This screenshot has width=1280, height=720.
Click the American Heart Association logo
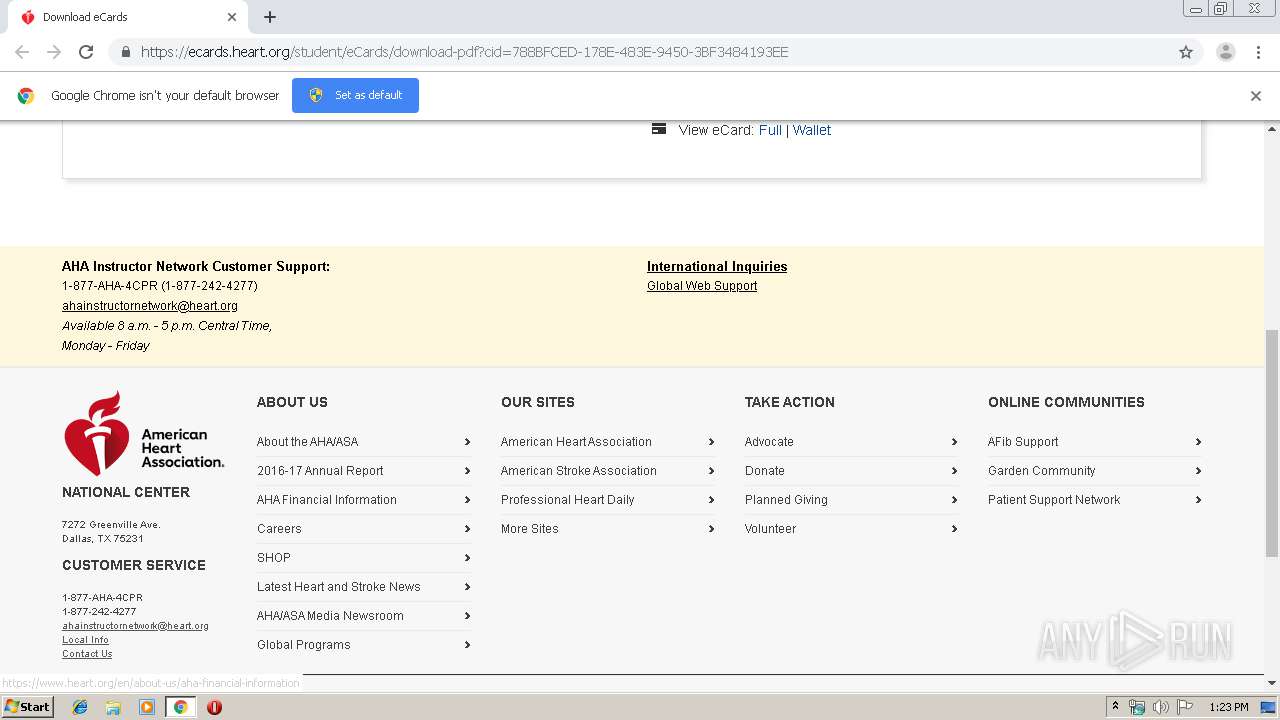point(143,433)
